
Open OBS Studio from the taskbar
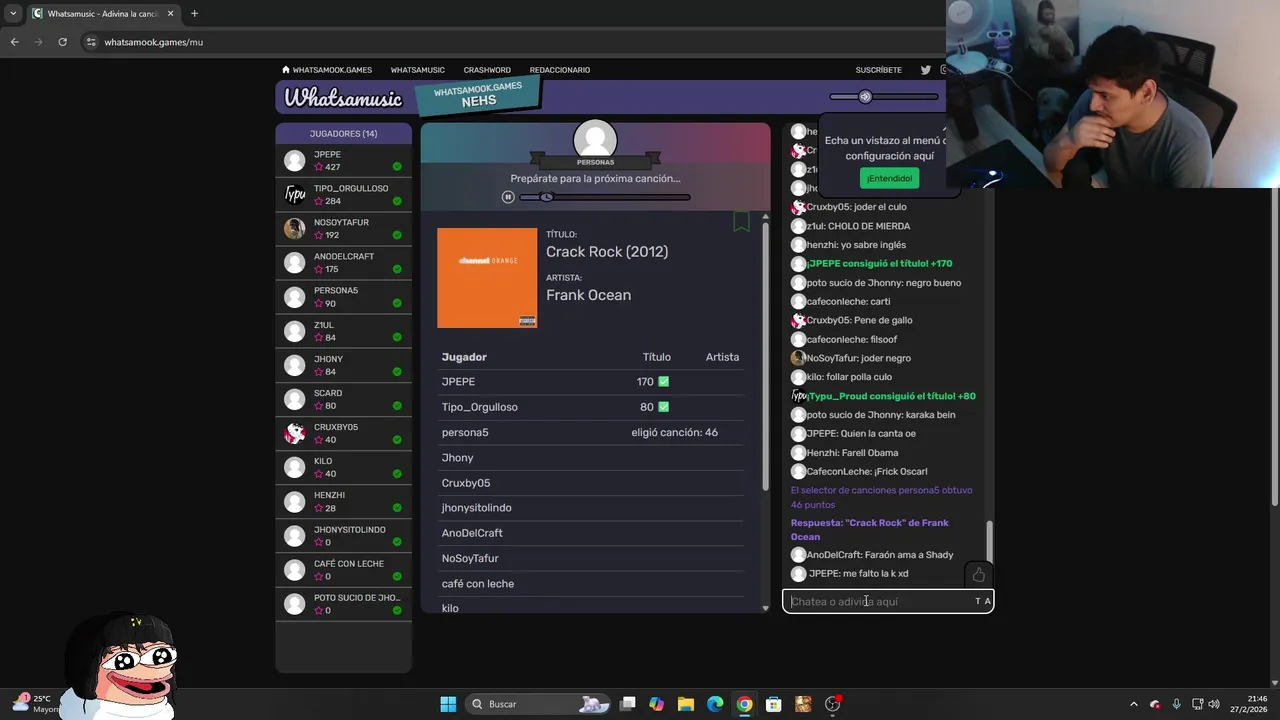[832, 704]
